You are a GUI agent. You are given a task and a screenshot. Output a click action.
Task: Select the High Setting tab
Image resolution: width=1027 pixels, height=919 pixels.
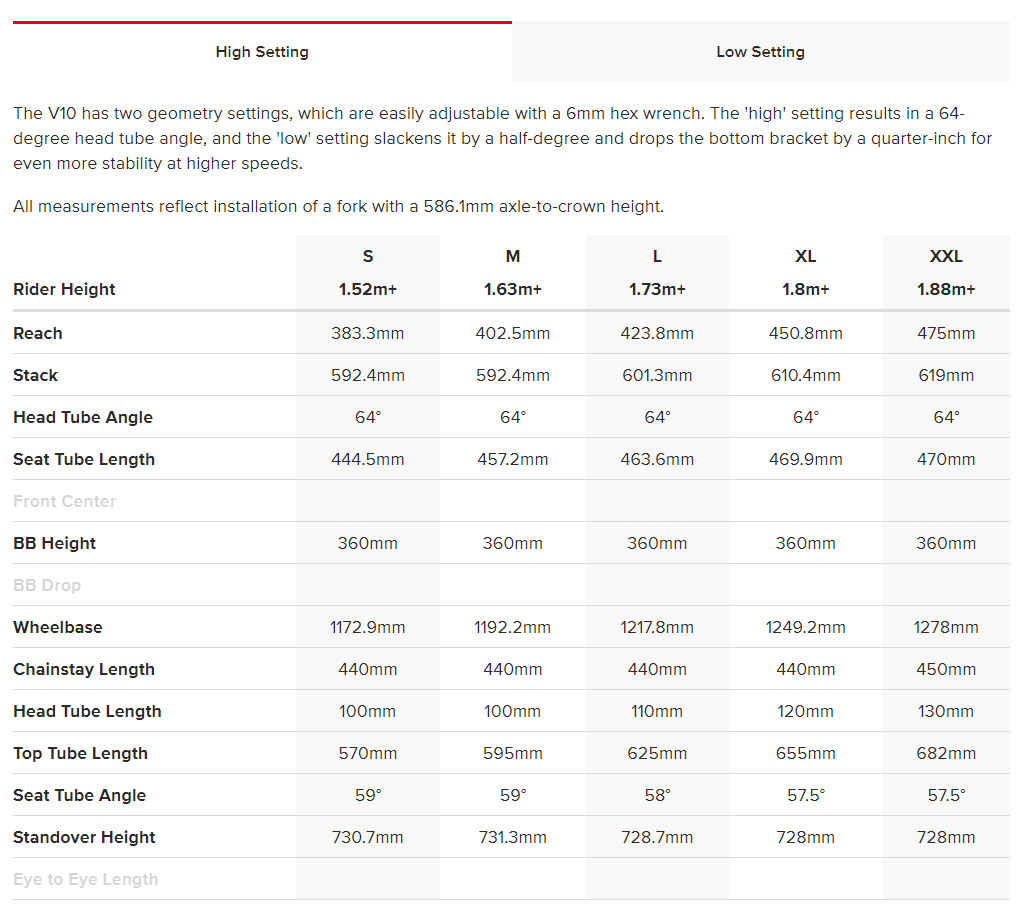tap(262, 52)
